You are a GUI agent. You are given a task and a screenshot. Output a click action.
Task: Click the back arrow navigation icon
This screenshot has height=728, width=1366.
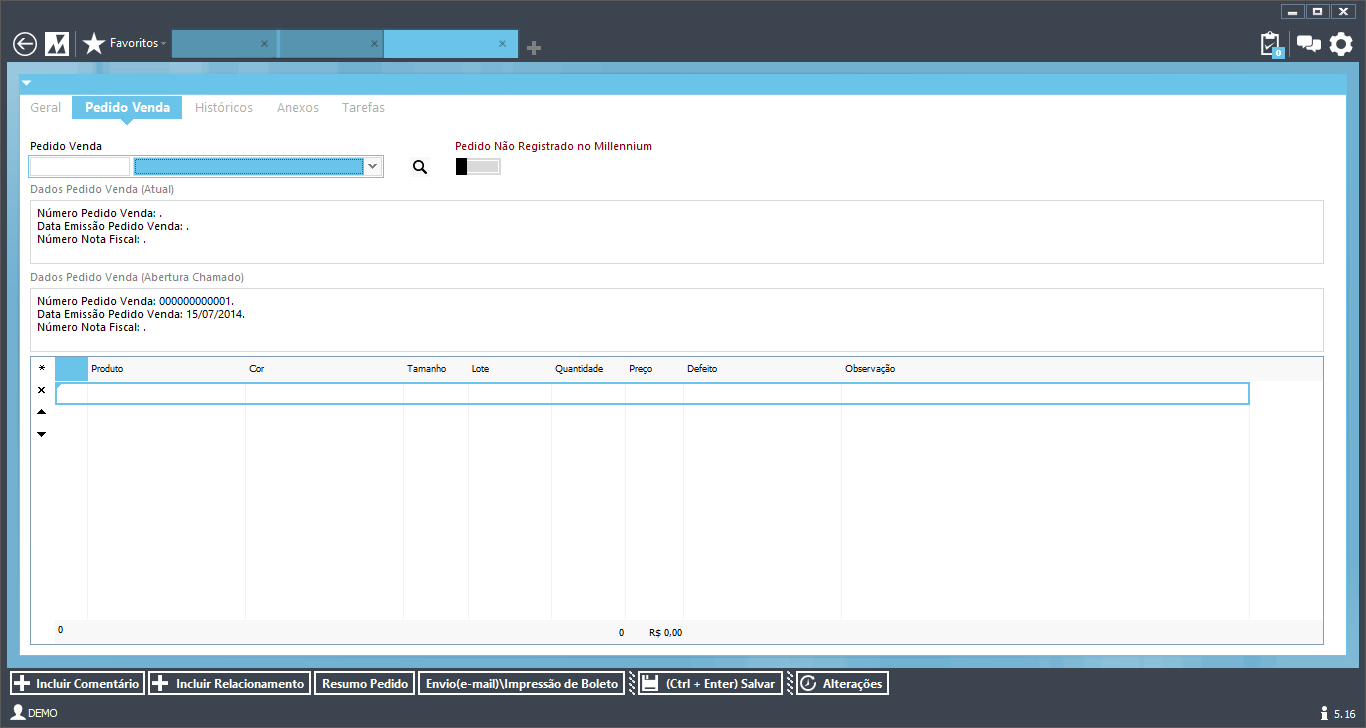click(25, 44)
